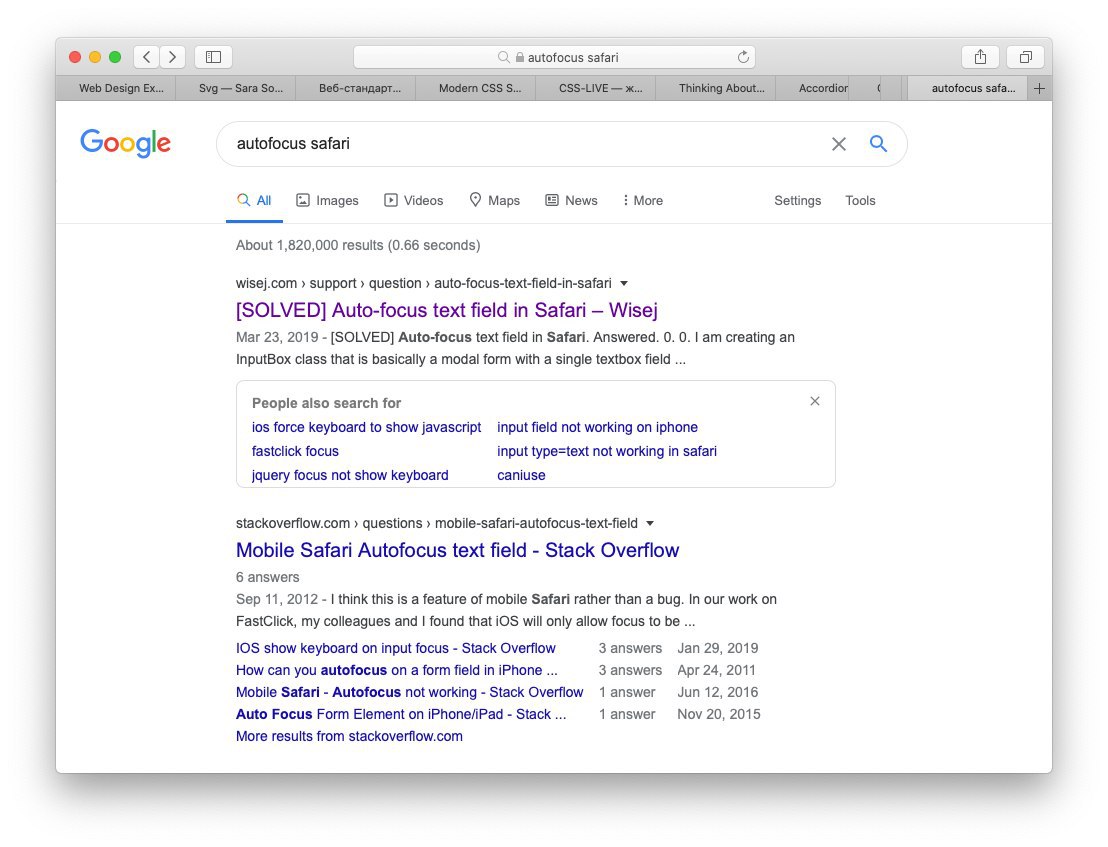Open the Settings menu
Viewport: 1108px width, 847px height.
798,201
